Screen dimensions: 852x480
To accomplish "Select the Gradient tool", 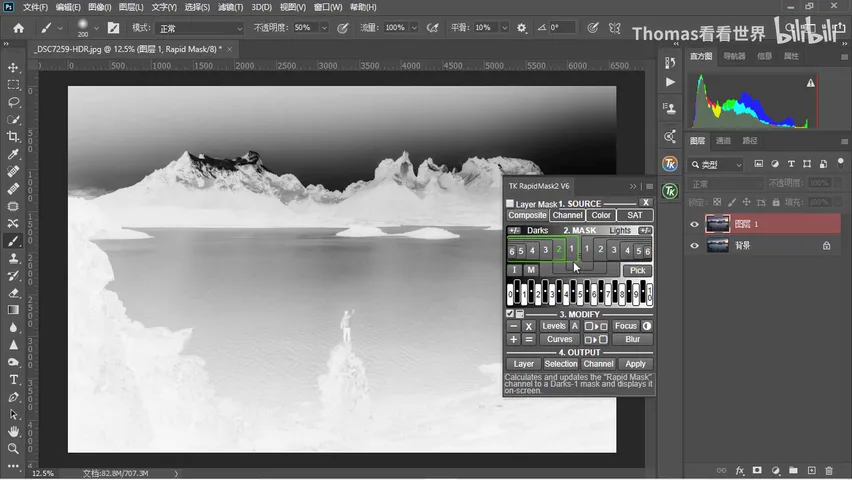I will pyautogui.click(x=14, y=310).
